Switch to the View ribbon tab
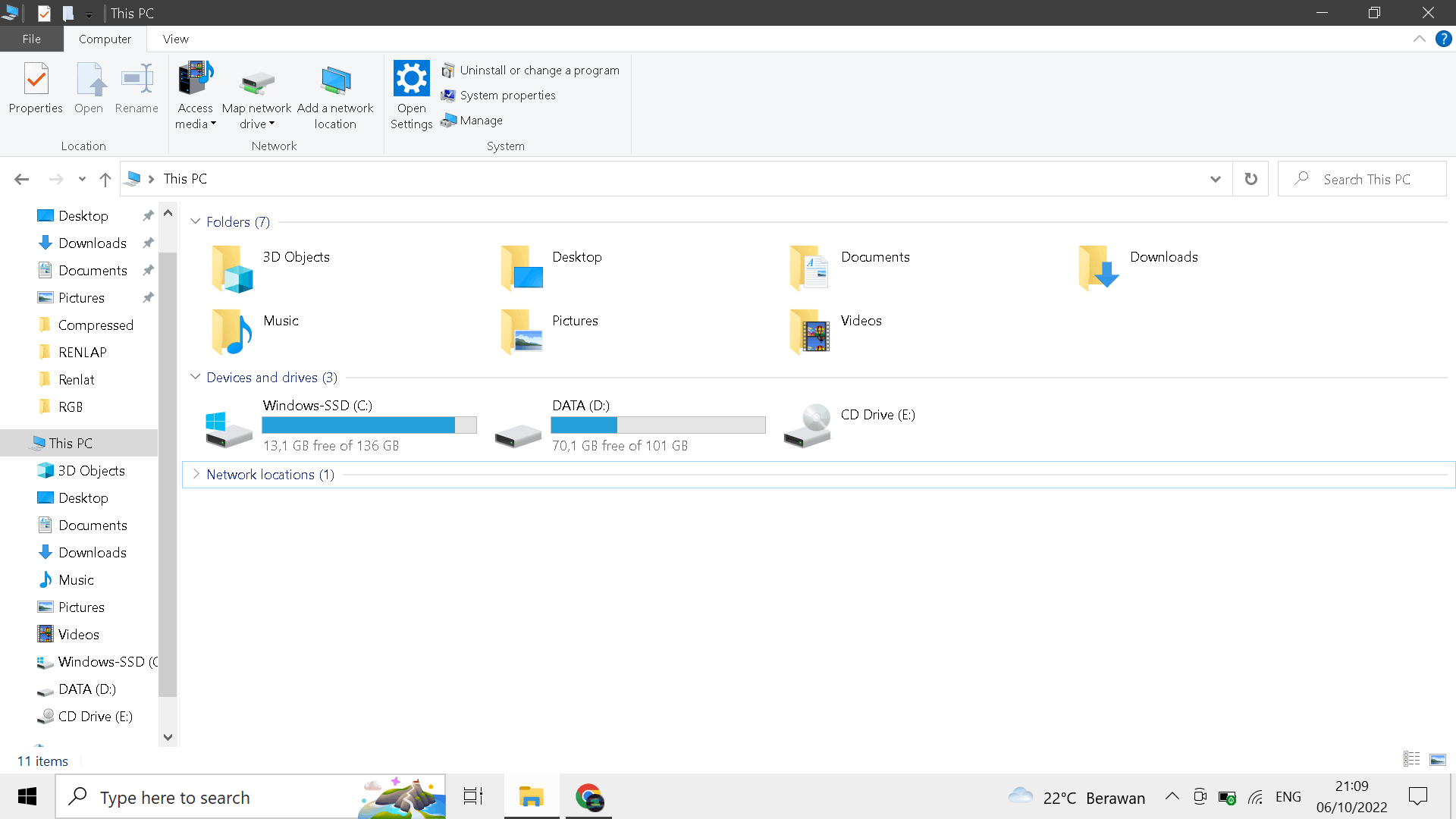Screen dimensions: 1456x819 click(174, 39)
